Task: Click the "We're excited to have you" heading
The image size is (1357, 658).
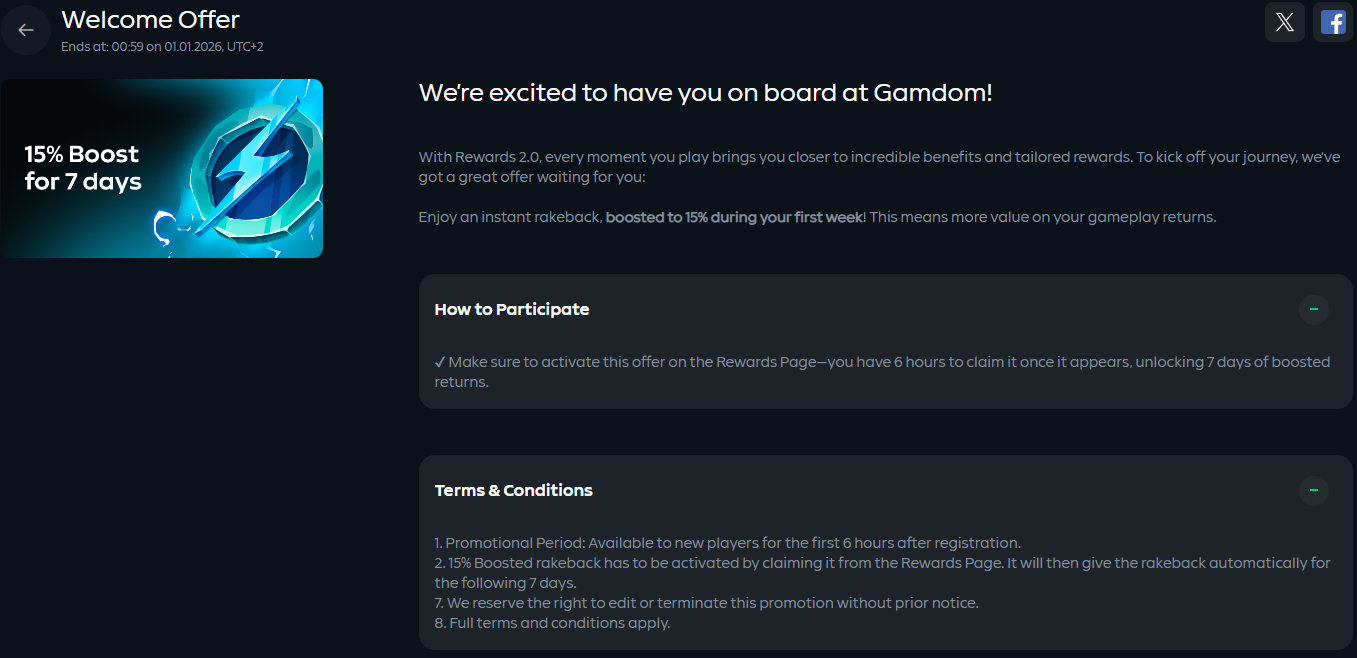Action: click(705, 93)
